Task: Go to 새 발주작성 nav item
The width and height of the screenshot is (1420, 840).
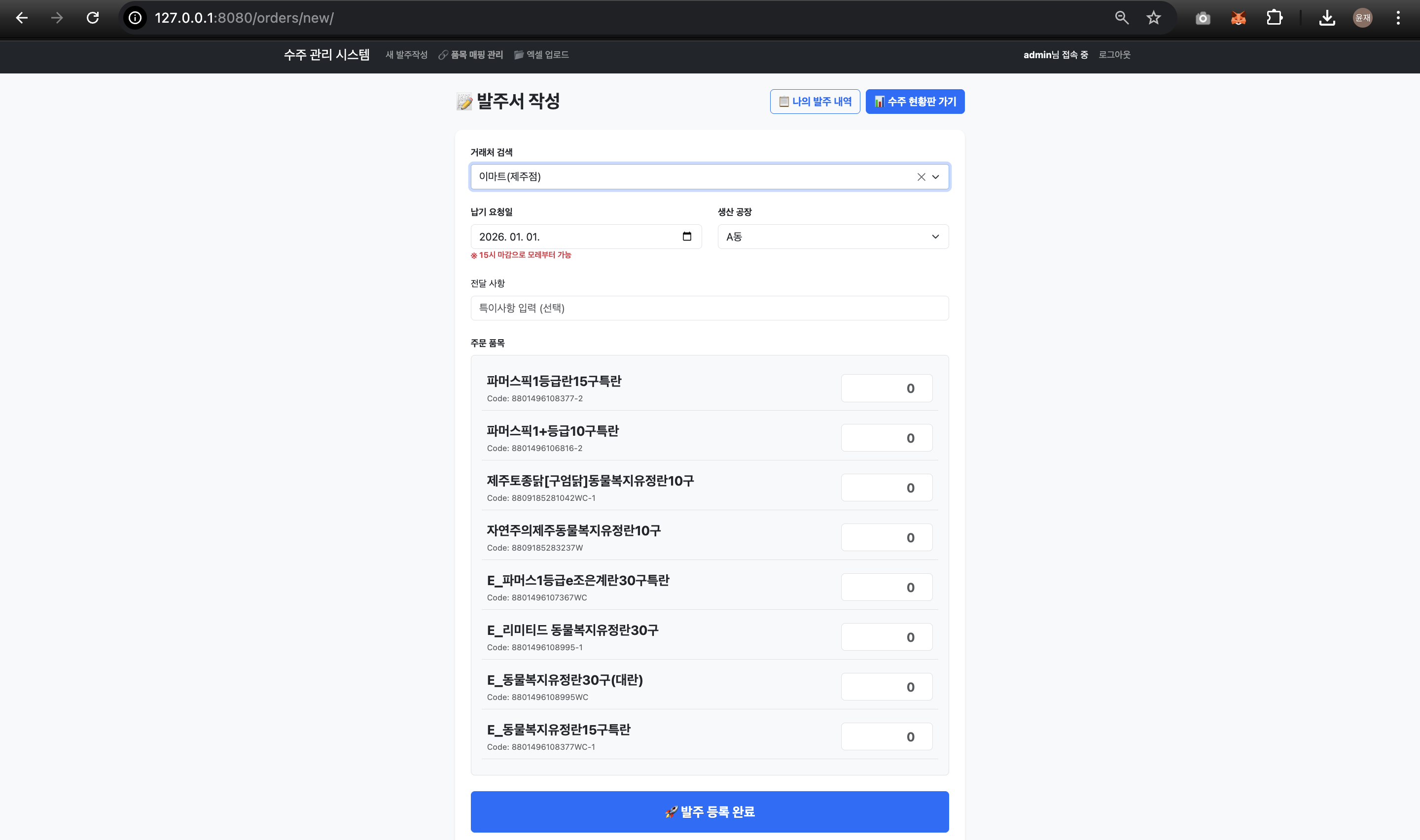Action: (406, 55)
